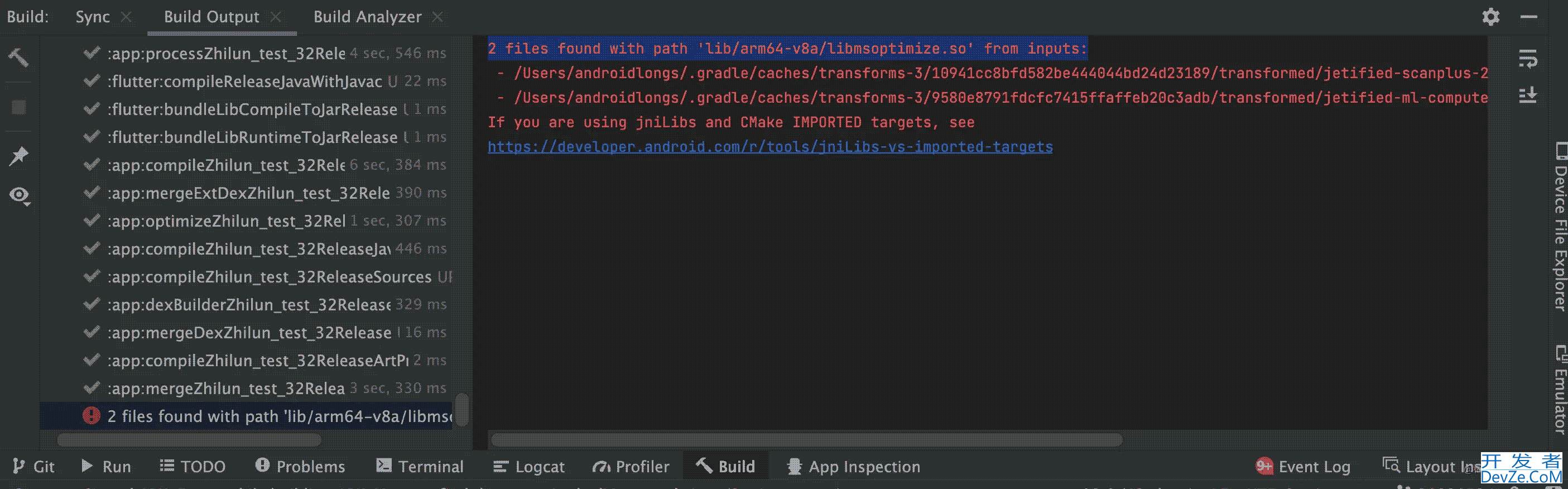The height and width of the screenshot is (489, 1568).
Task: Select :app:optimizeZhilun_test_32Rel task
Action: click(x=246, y=221)
